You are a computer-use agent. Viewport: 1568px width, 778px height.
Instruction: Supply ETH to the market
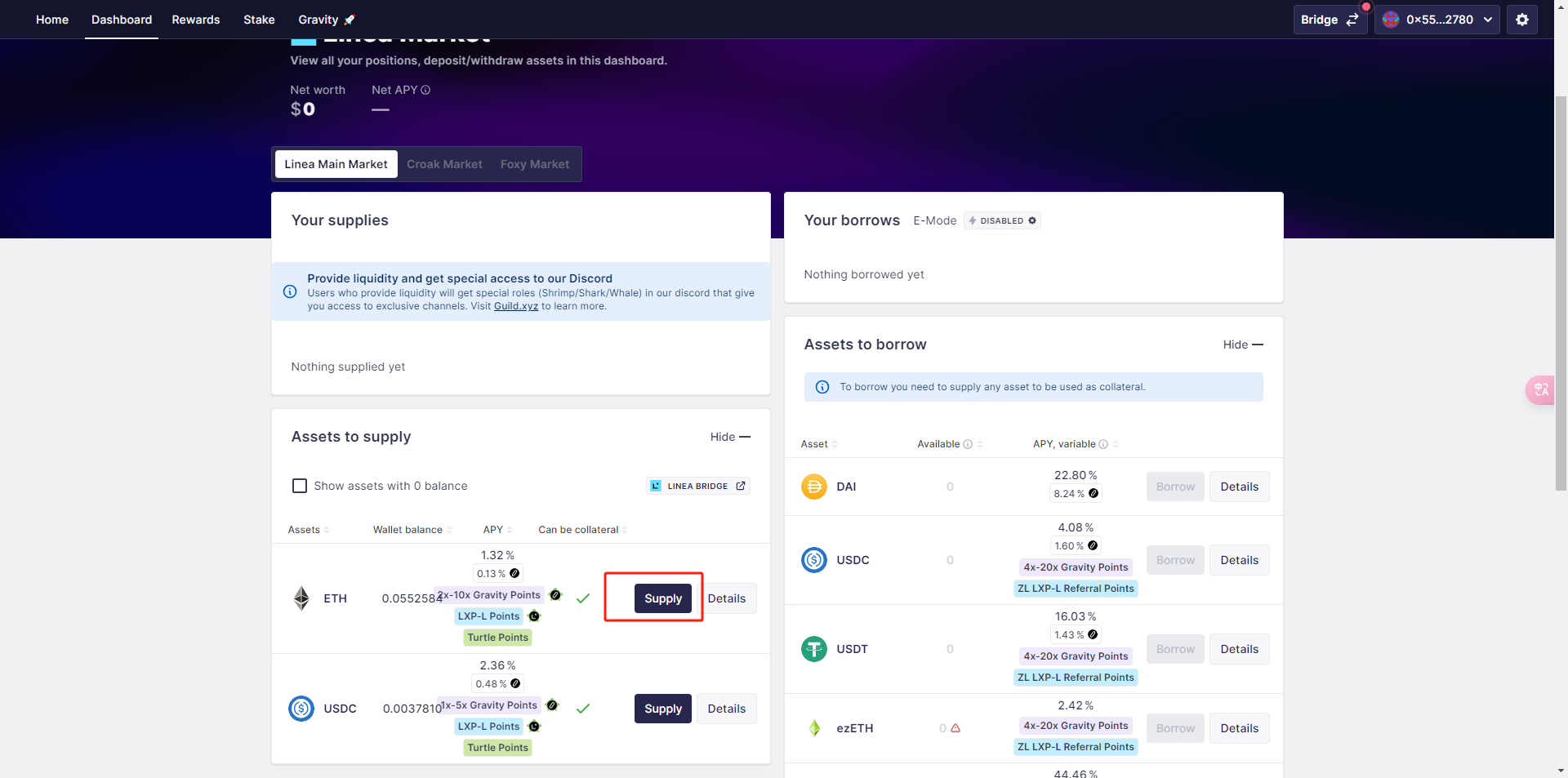(663, 598)
